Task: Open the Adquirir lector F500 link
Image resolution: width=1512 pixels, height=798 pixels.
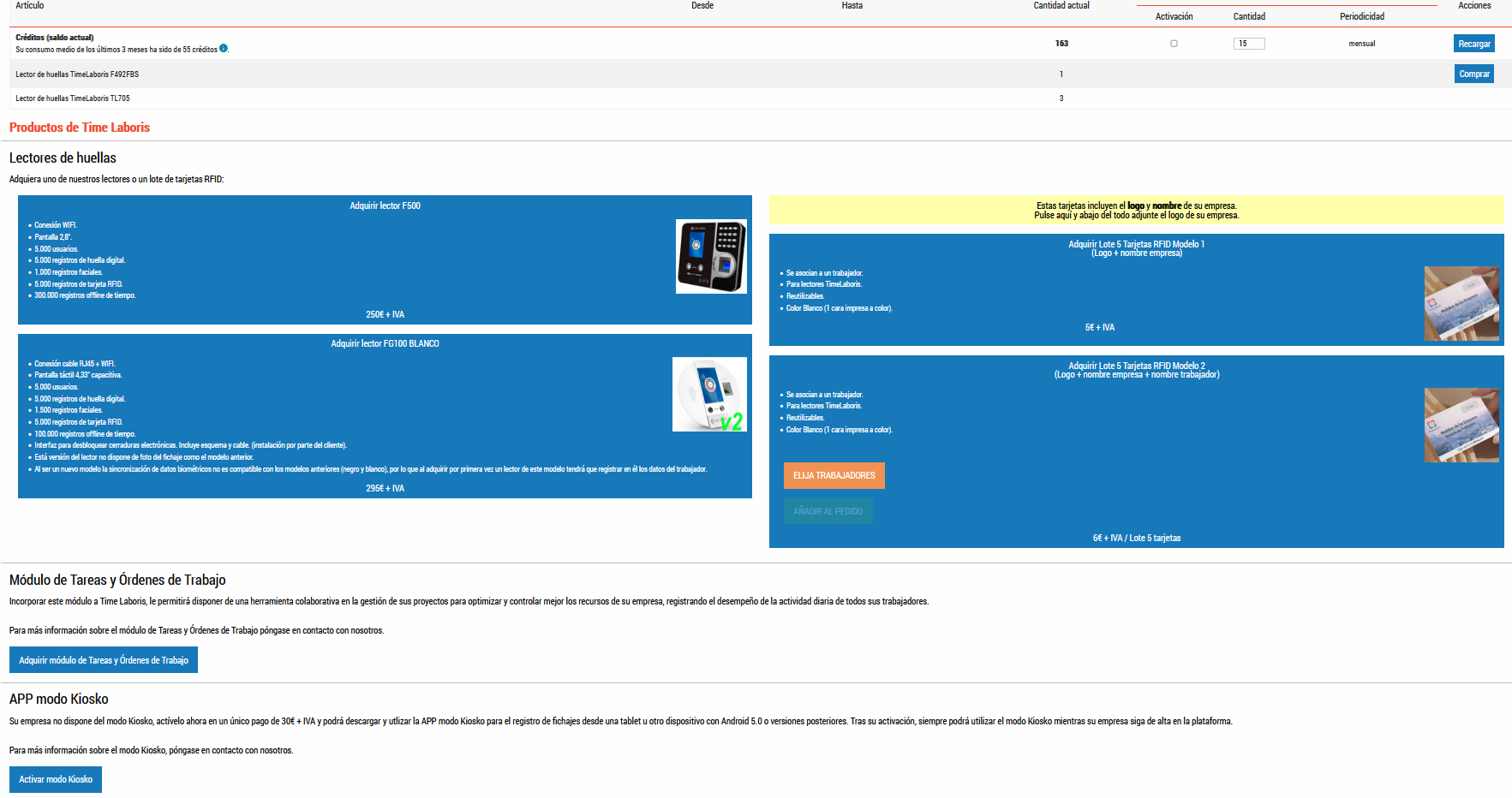Action: (385, 205)
